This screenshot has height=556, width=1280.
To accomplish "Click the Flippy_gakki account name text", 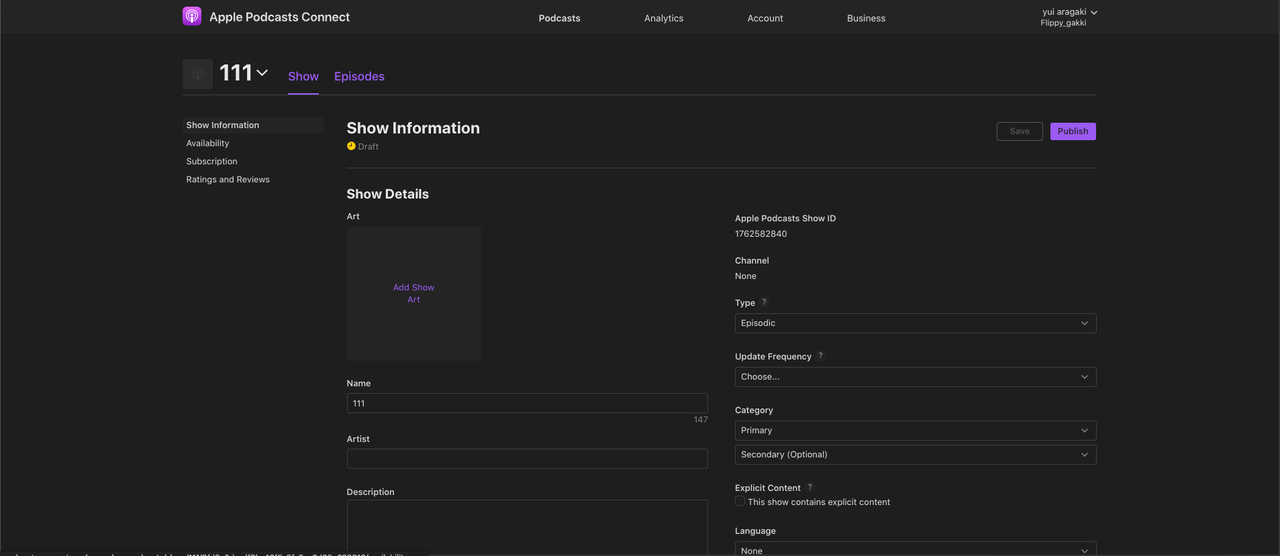I will (x=1063, y=23).
